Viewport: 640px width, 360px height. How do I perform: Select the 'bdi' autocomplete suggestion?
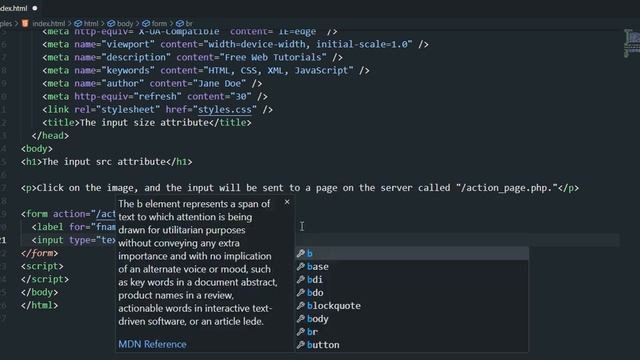coord(412,280)
